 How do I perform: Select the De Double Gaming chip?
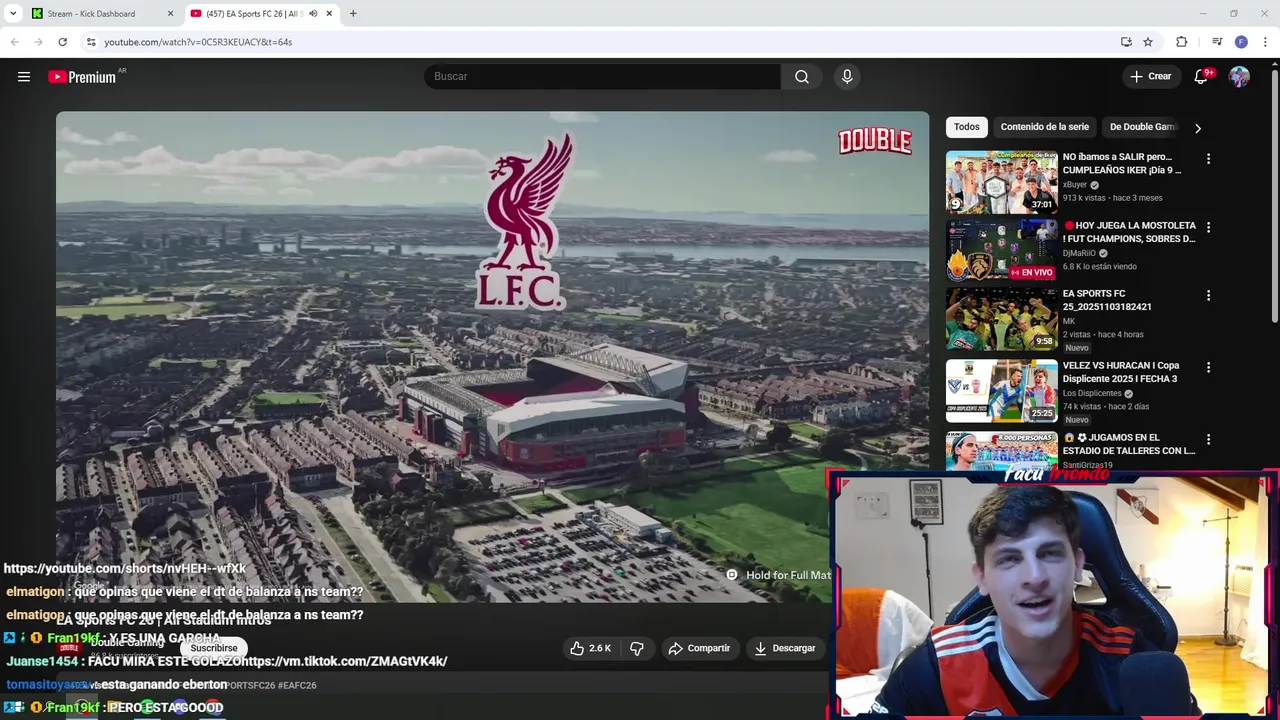1143,127
